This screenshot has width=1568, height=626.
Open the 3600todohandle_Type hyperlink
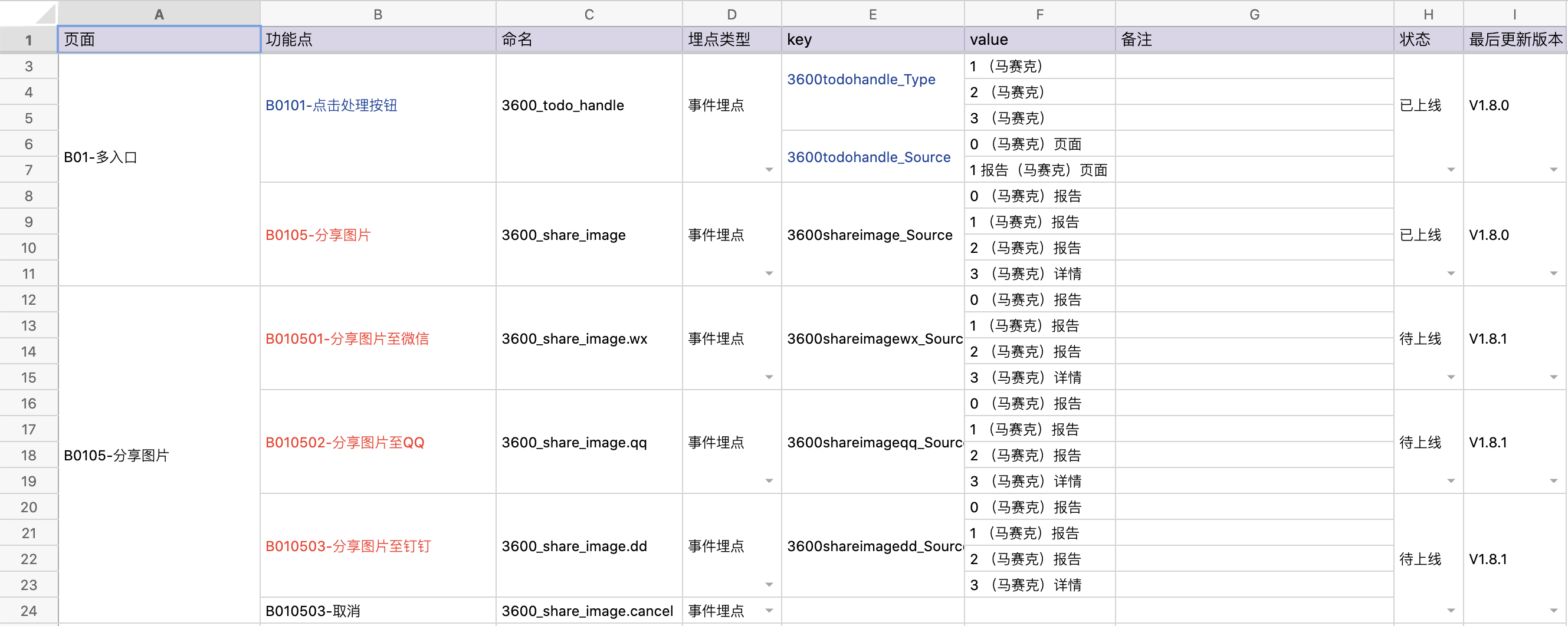point(861,79)
